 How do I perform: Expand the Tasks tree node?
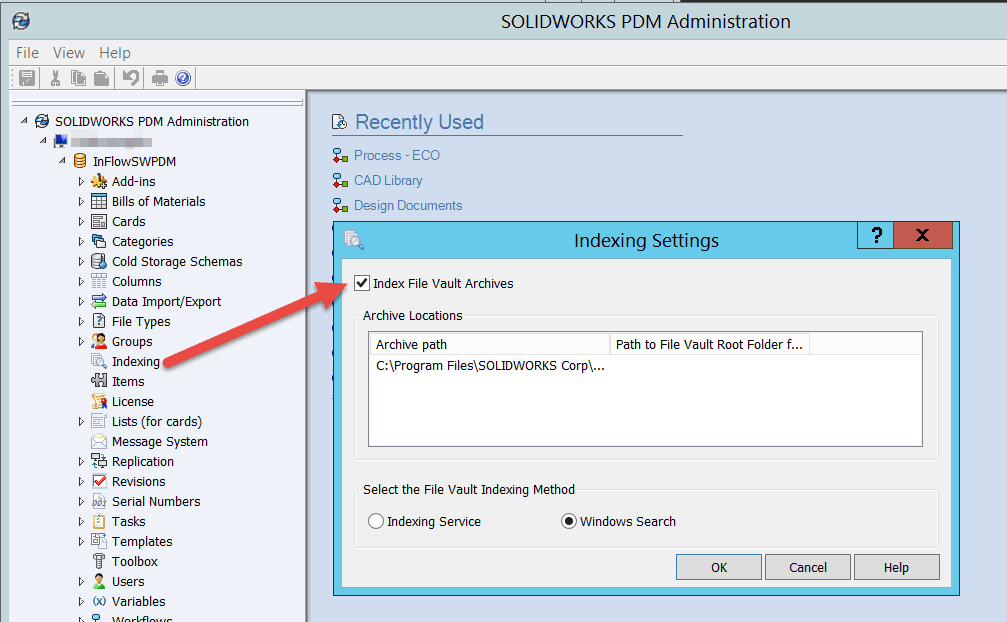click(81, 521)
